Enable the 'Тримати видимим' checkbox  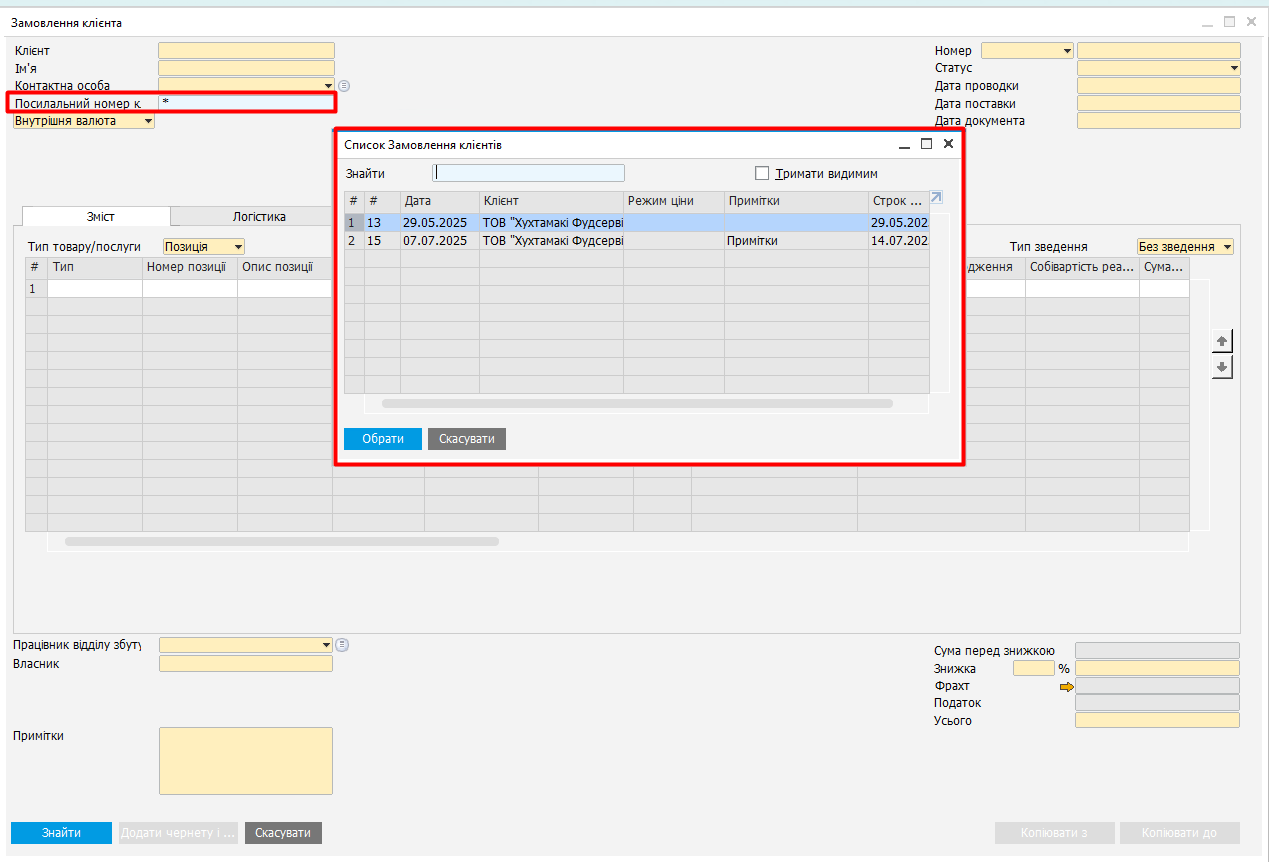pos(762,173)
